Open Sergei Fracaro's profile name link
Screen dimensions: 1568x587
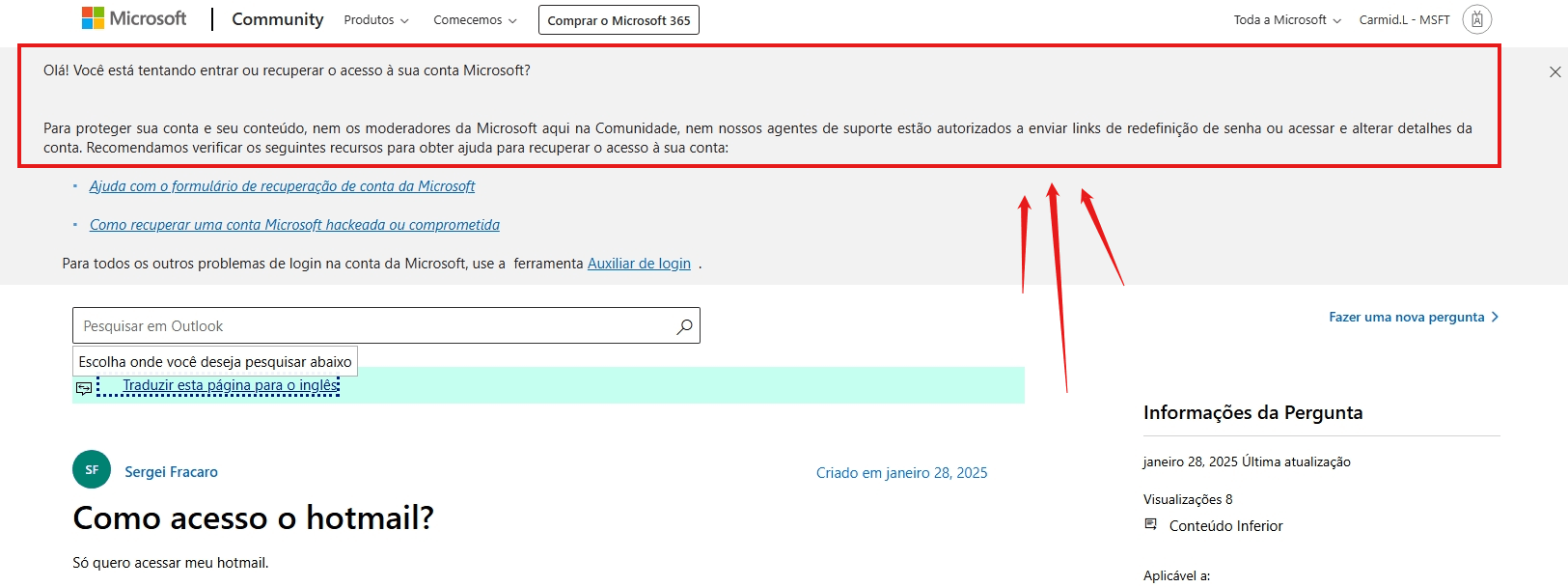click(171, 472)
